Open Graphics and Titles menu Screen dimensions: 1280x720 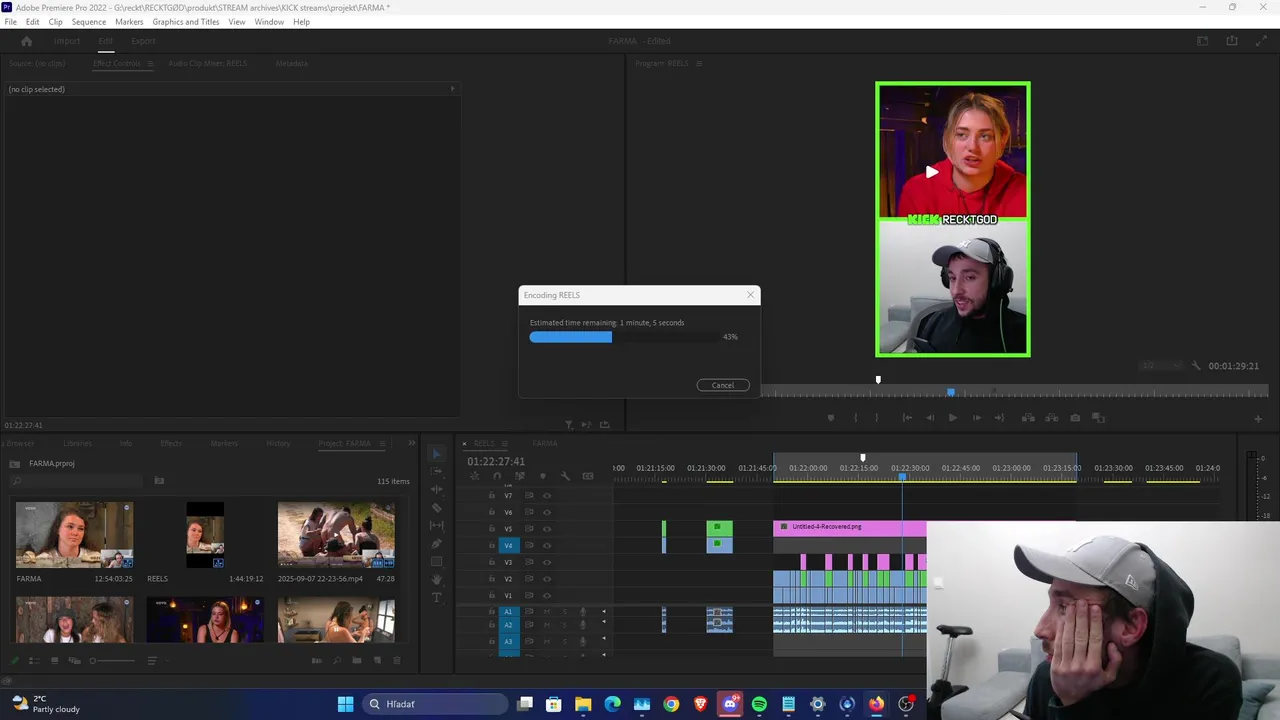186,22
